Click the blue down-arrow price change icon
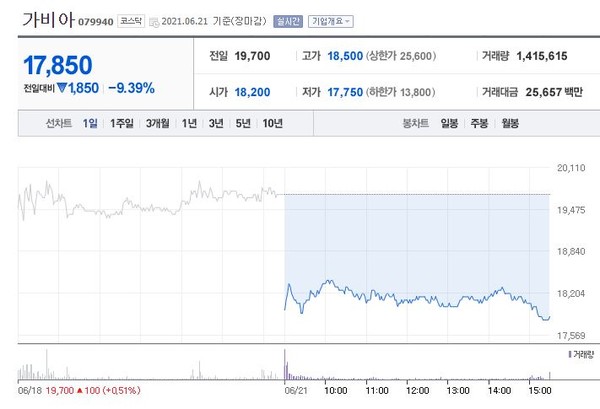600x409 pixels. [61, 88]
